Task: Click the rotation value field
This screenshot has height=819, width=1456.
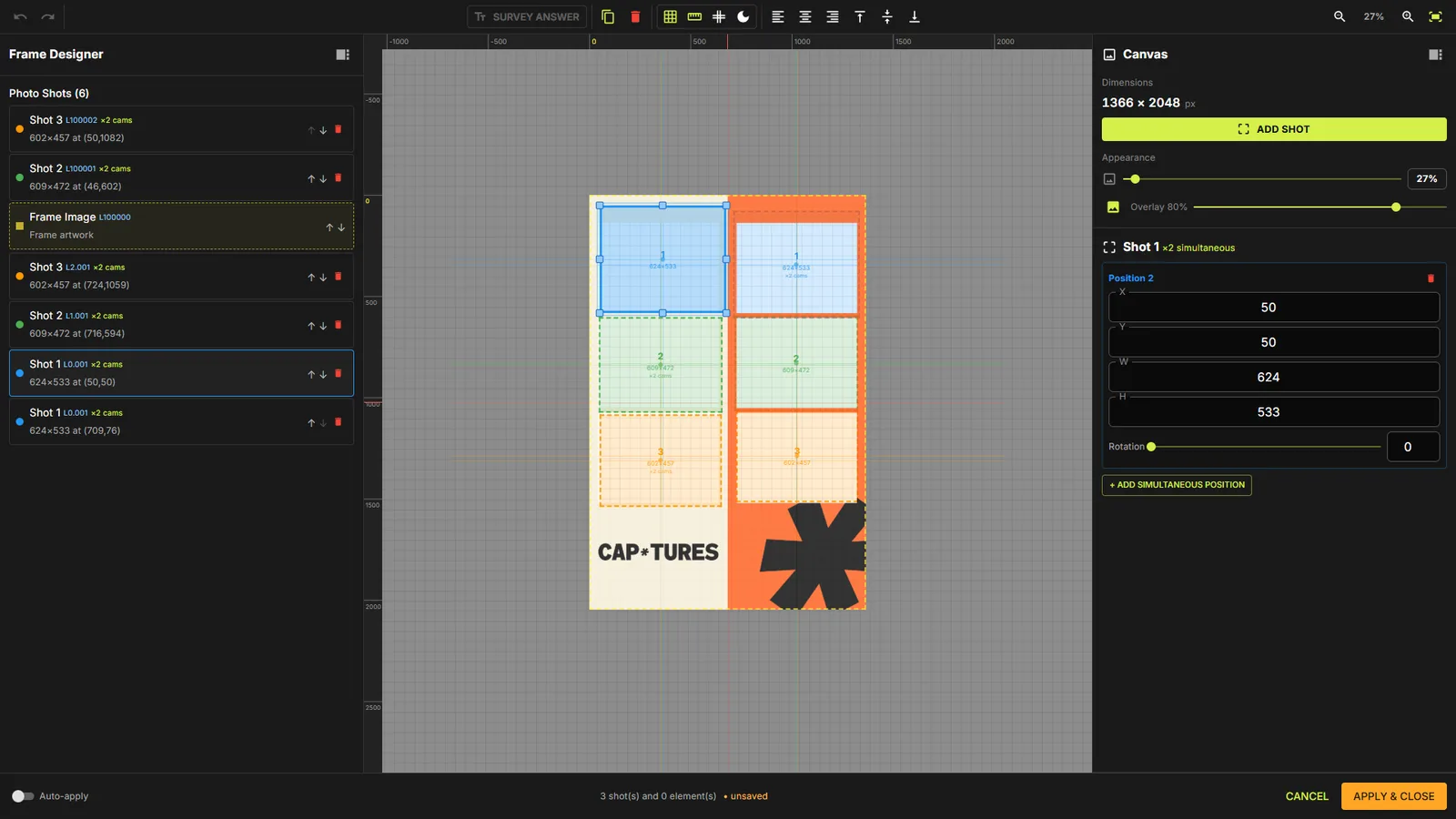Action: tap(1413, 447)
